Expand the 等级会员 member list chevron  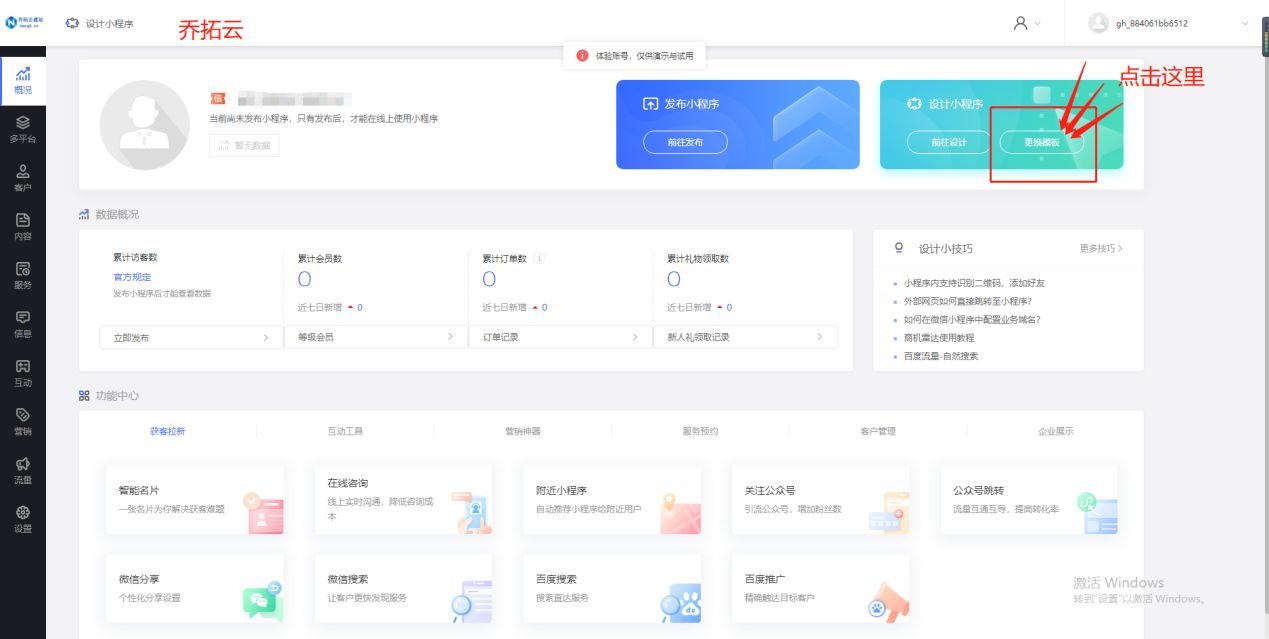[x=450, y=337]
